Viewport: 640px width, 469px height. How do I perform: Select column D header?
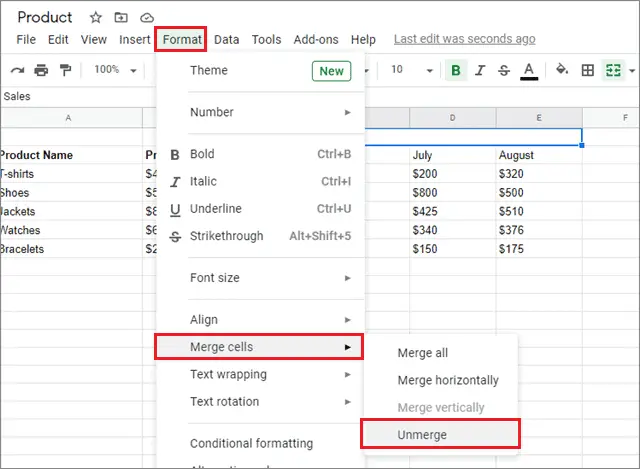(x=453, y=118)
